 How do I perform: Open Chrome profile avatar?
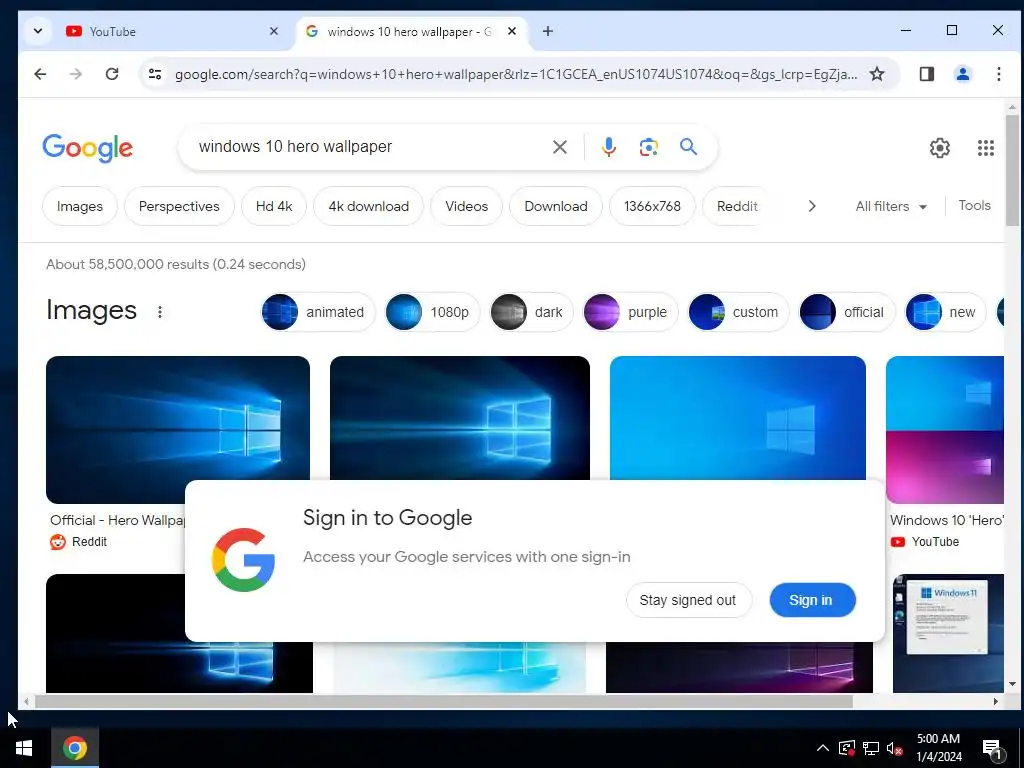[963, 74]
